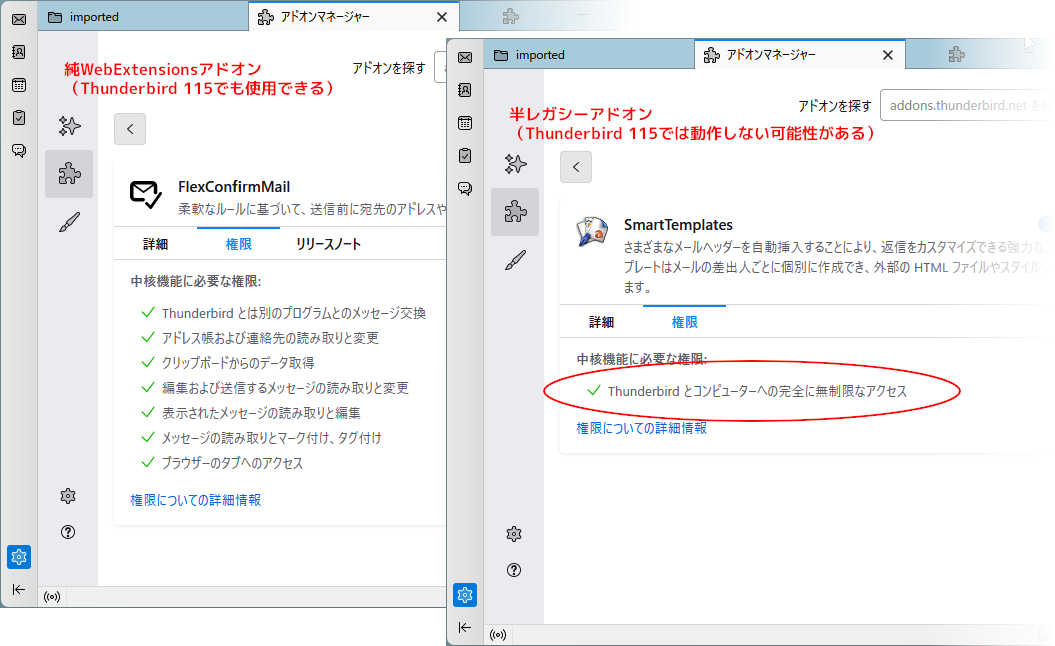
Task: Select Extensions puzzle icon in left window sidebar
Action: [69, 174]
